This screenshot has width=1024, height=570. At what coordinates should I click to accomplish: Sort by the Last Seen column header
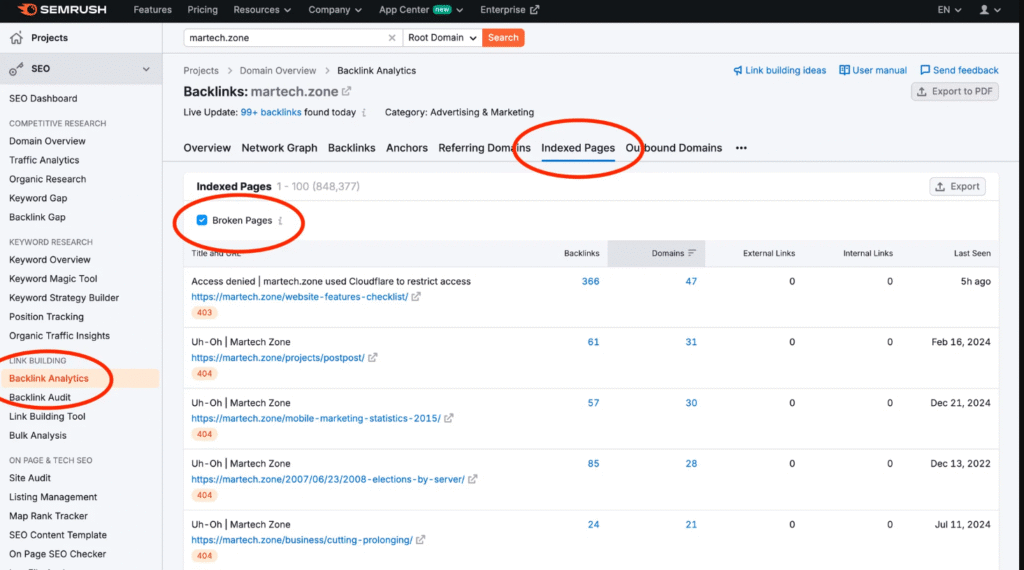[972, 253]
